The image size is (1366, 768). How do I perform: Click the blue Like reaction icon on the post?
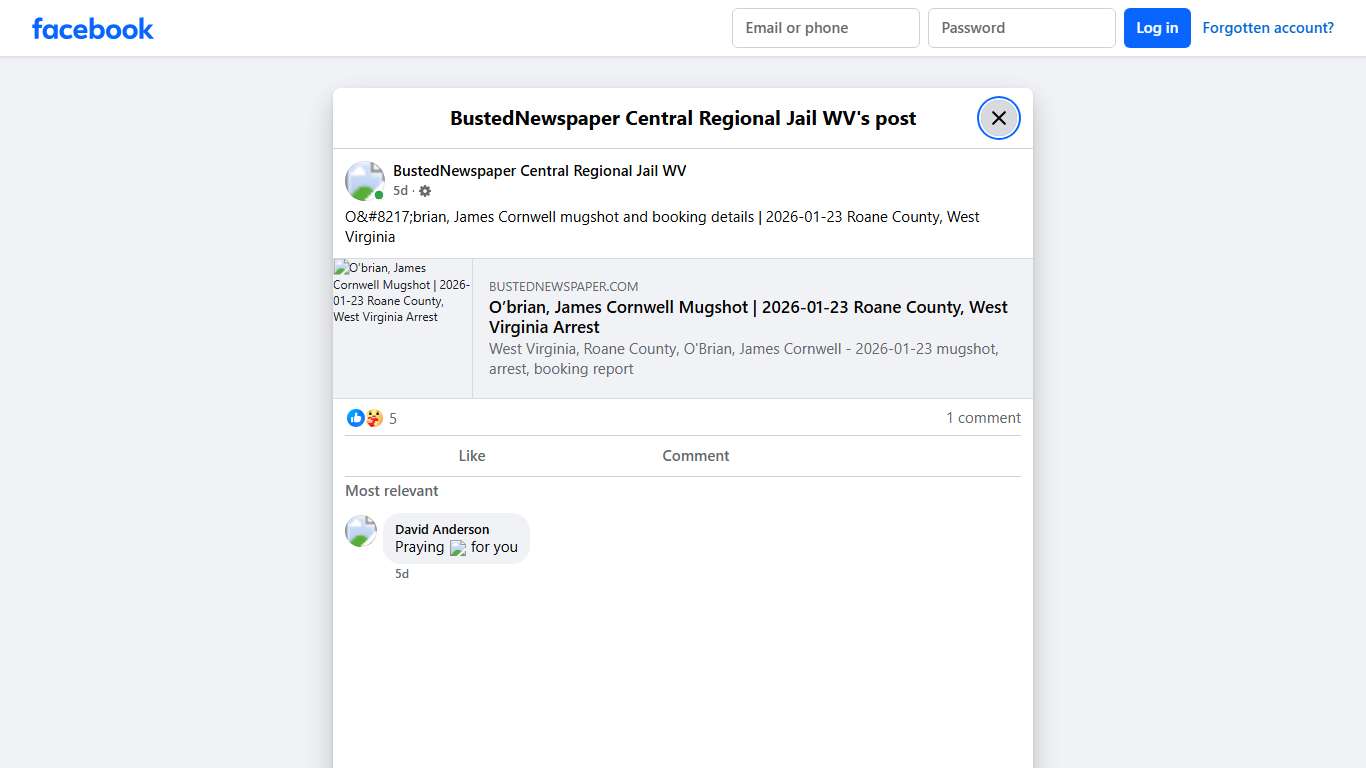[356, 418]
